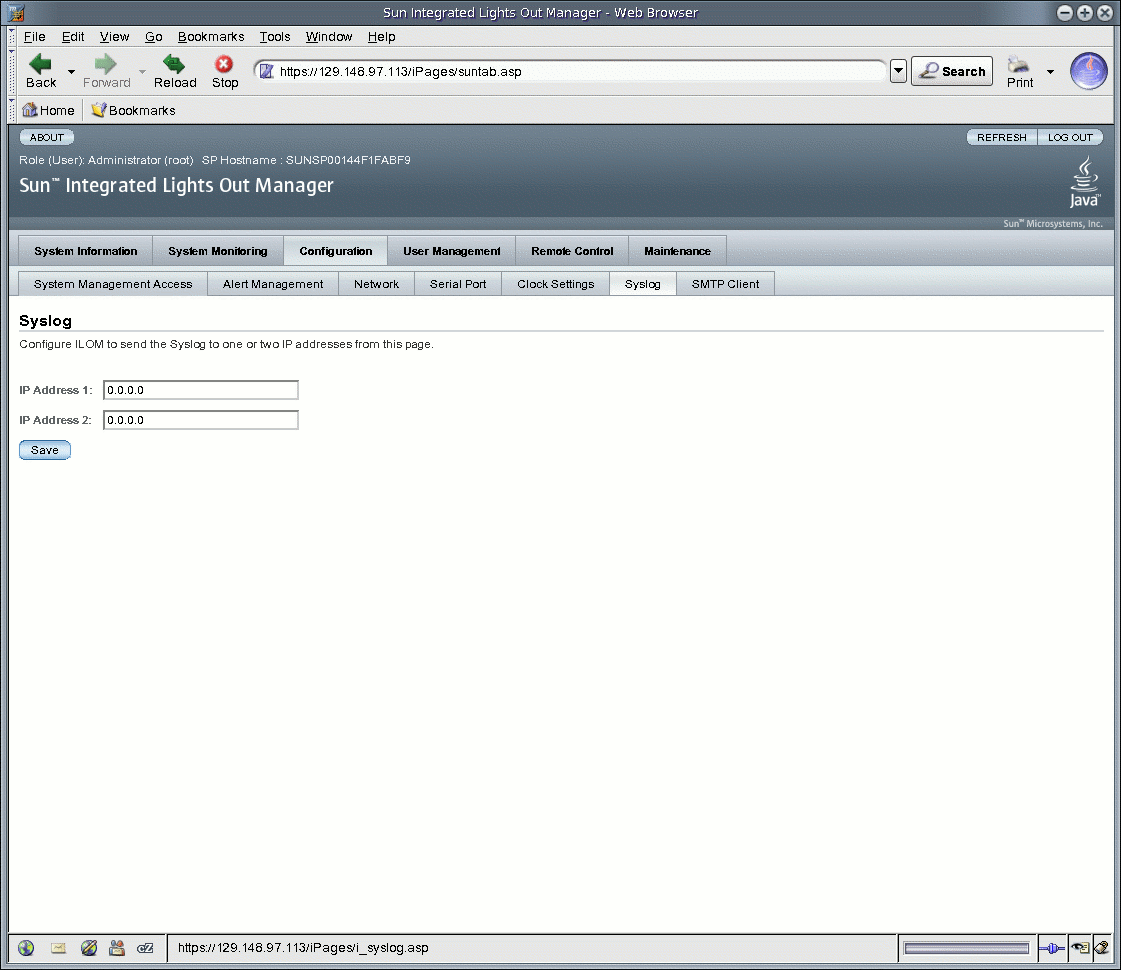Expand the Back history dropdown arrow
1121x970 pixels.
[71, 71]
